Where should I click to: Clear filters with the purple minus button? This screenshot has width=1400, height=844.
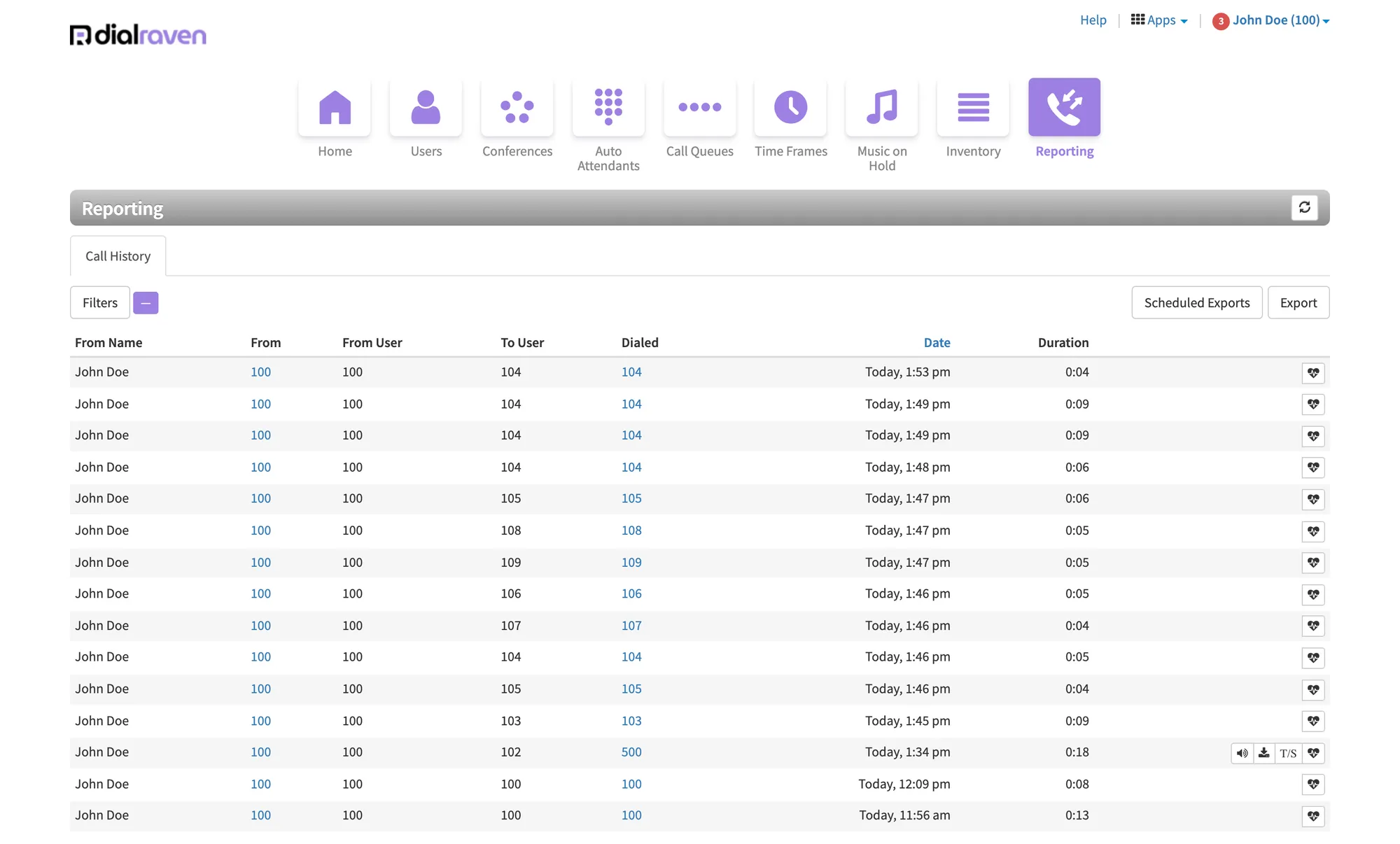pos(146,303)
